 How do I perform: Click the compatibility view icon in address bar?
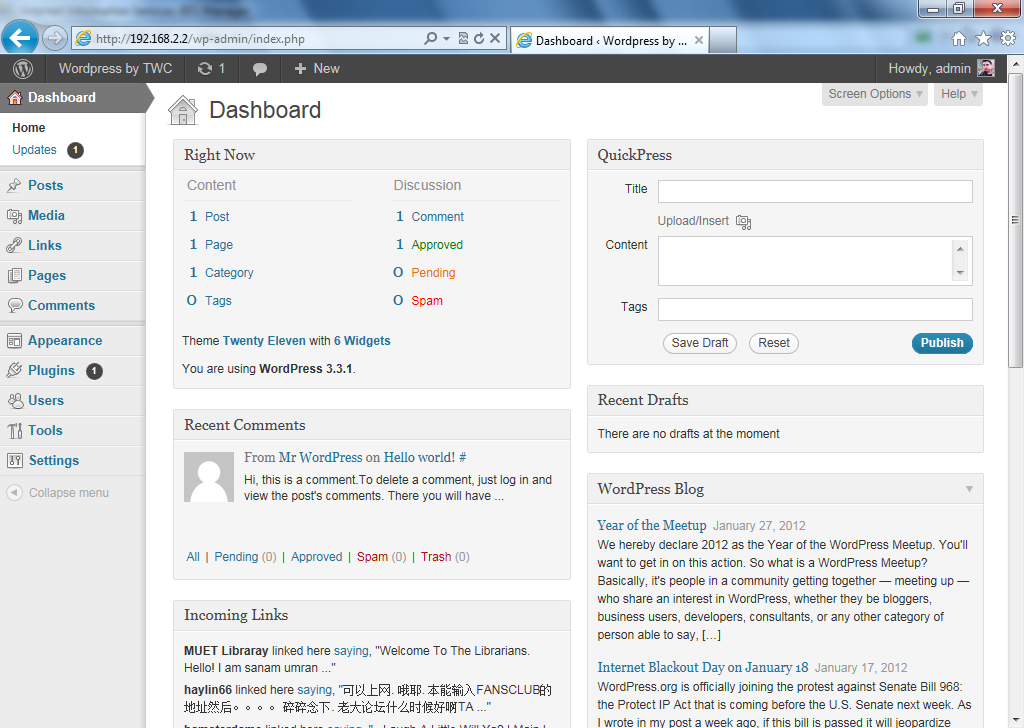tap(463, 39)
